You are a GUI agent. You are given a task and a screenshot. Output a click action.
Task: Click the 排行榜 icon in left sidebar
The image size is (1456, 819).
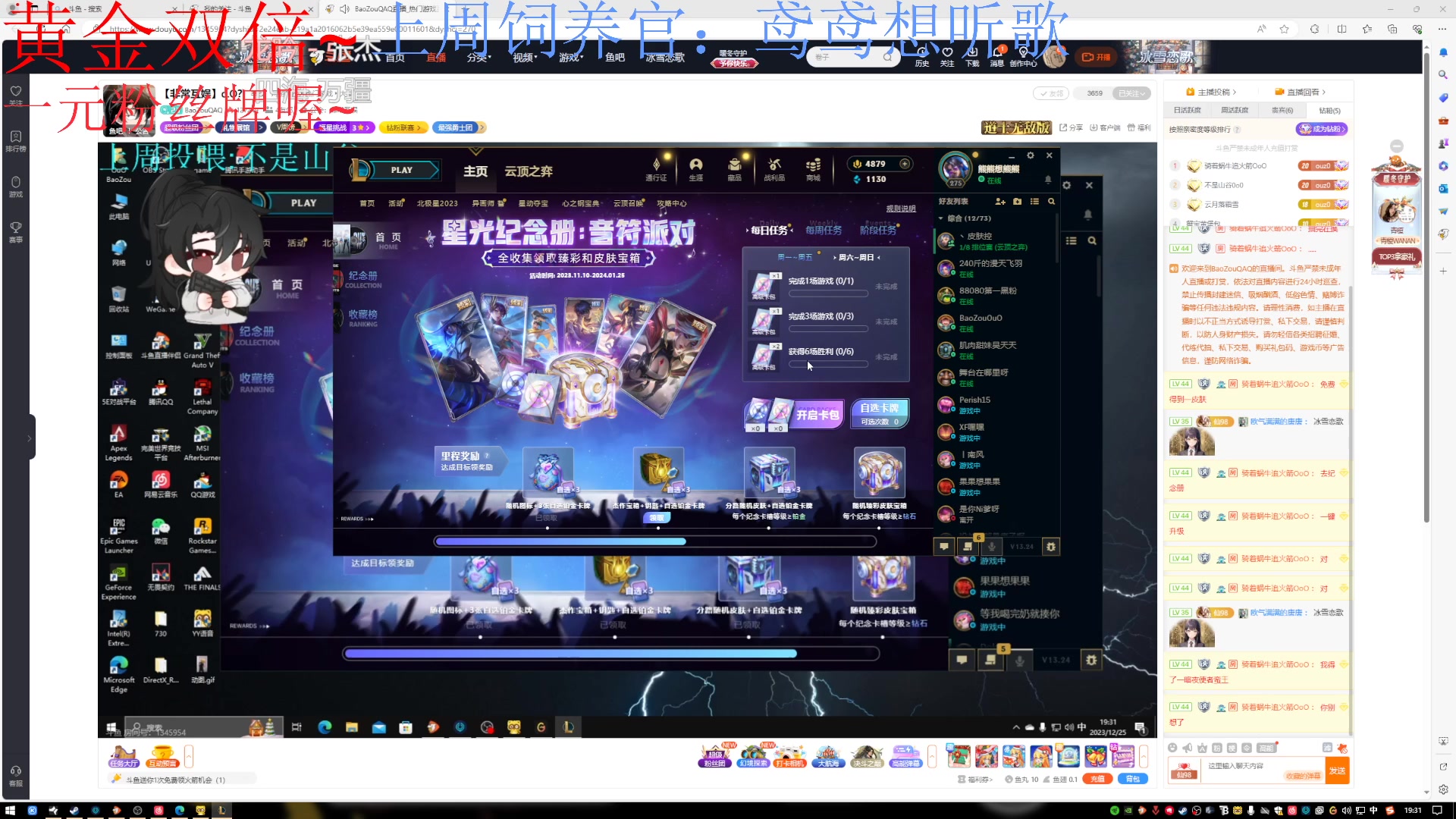click(15, 141)
